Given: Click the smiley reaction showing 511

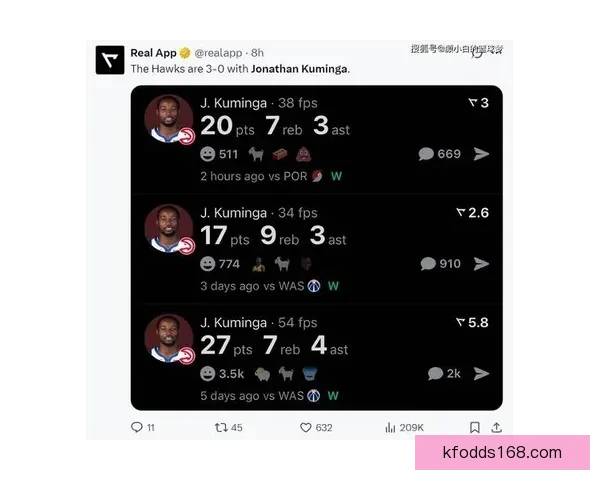Looking at the screenshot, I should (x=219, y=154).
